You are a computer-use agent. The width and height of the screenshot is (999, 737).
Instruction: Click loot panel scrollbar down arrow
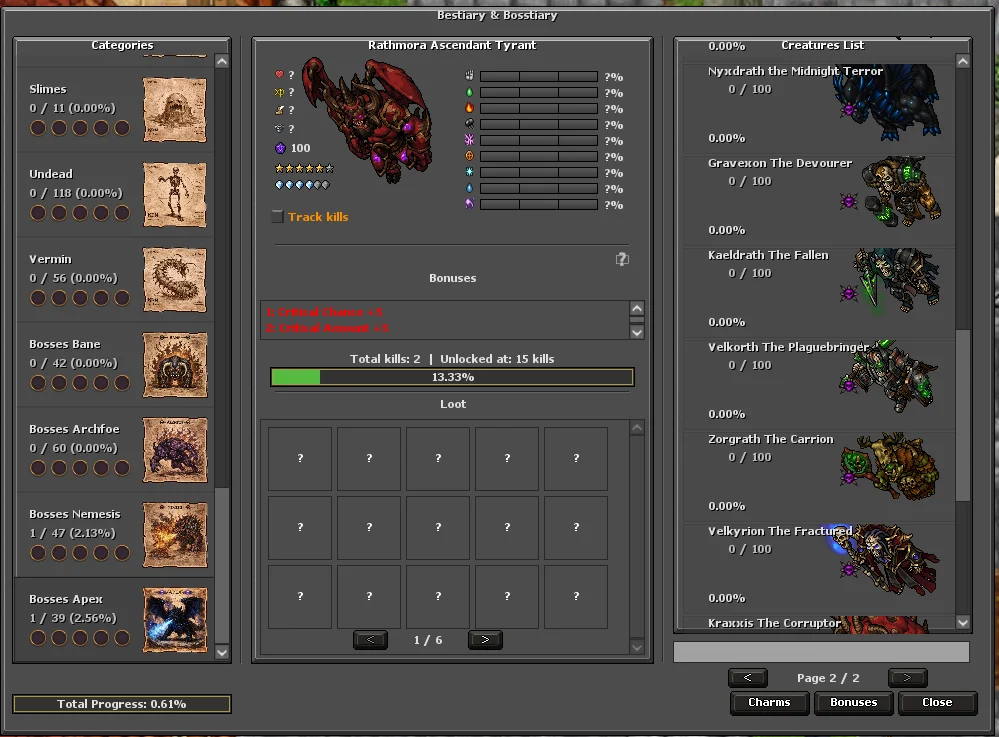click(636, 648)
